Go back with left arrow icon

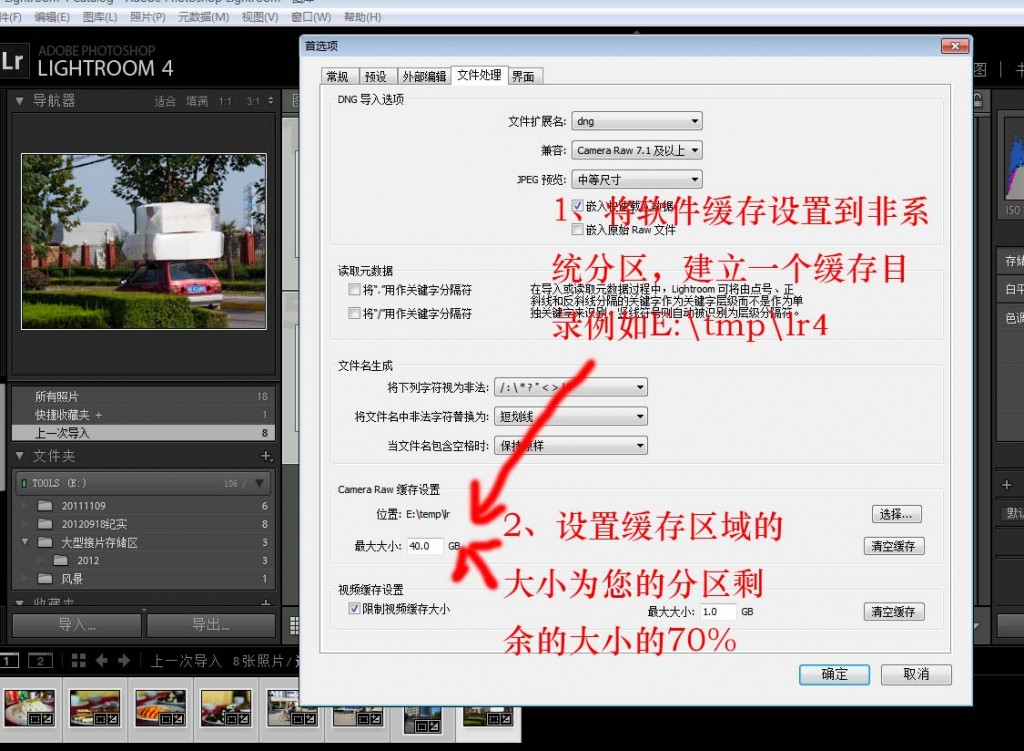click(x=102, y=660)
